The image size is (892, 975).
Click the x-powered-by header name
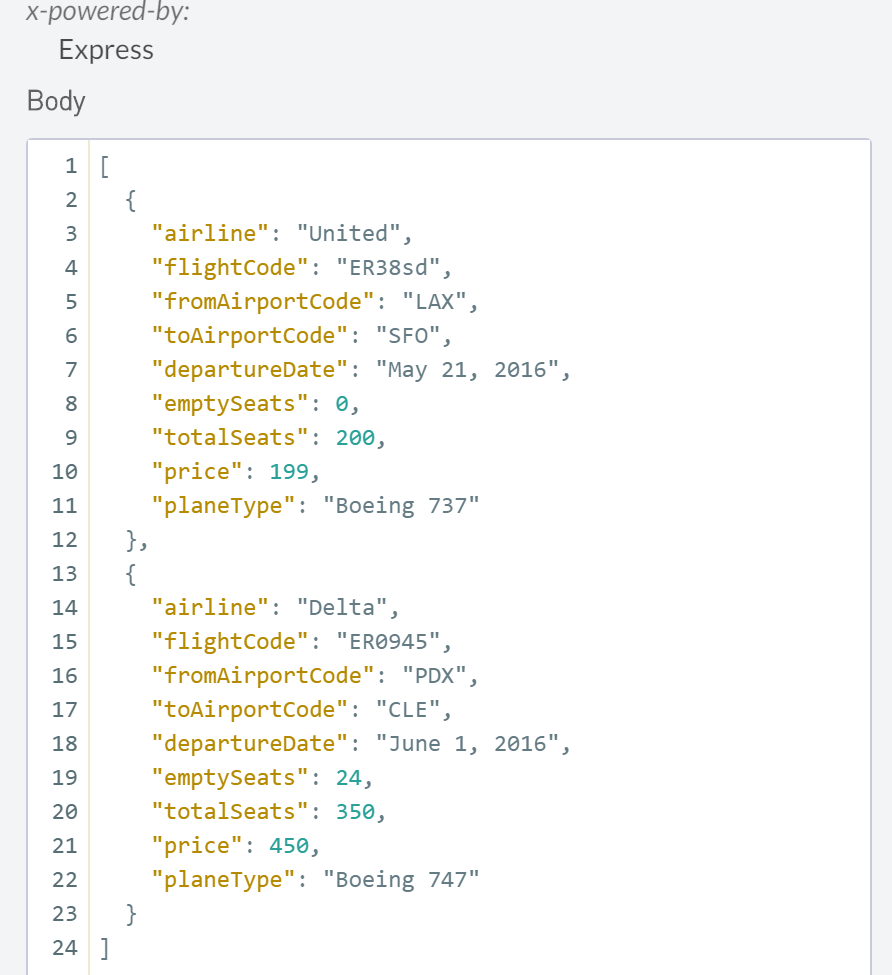95,14
